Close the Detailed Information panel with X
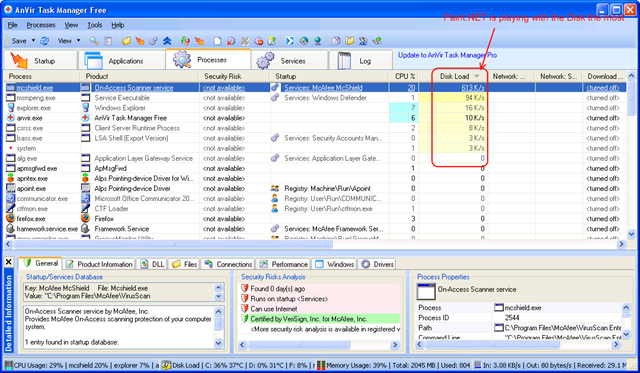The width and height of the screenshot is (640, 373). tap(9, 262)
